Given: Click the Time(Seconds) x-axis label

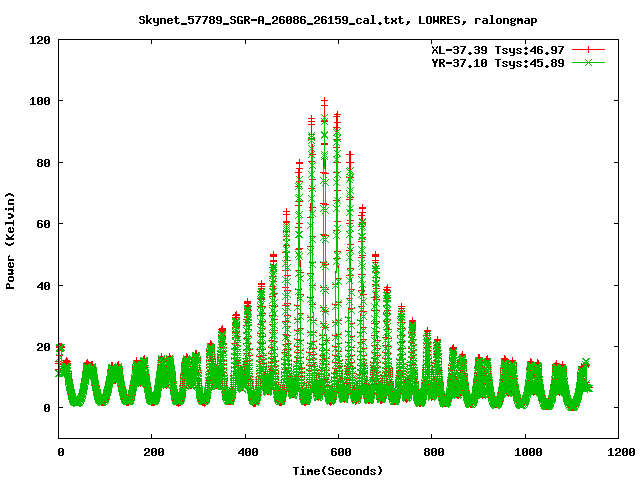Looking at the screenshot, I should [x=338, y=471].
